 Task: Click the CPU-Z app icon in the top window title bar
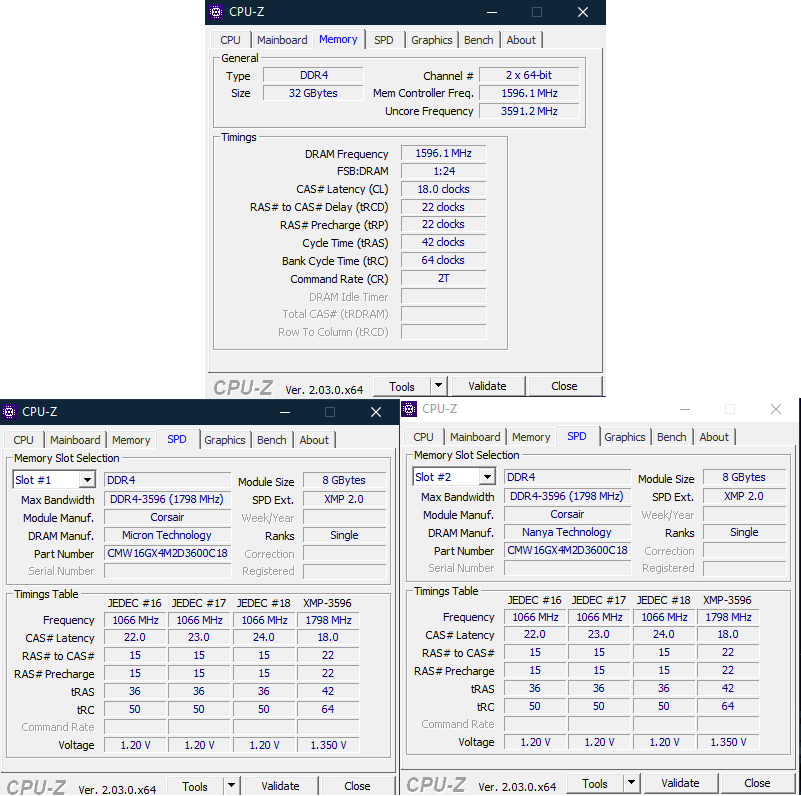tap(216, 12)
